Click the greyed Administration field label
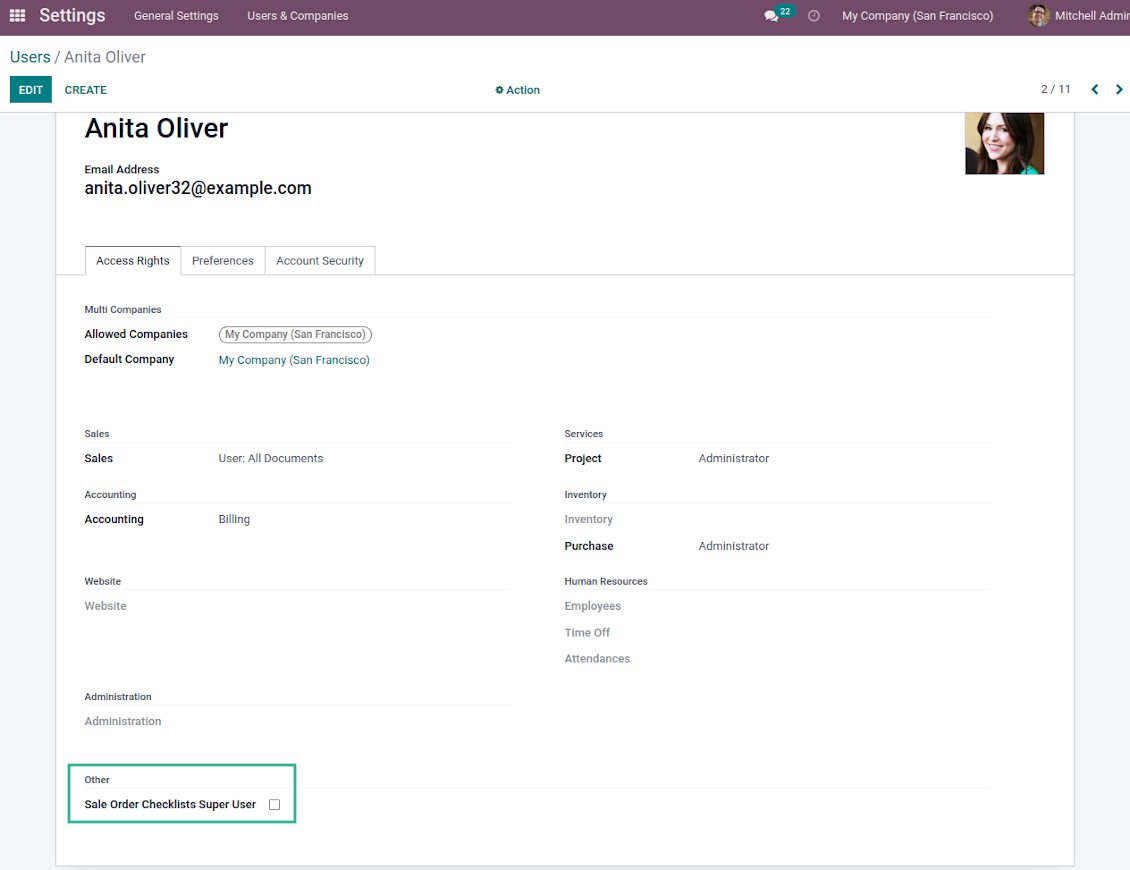 tap(123, 722)
